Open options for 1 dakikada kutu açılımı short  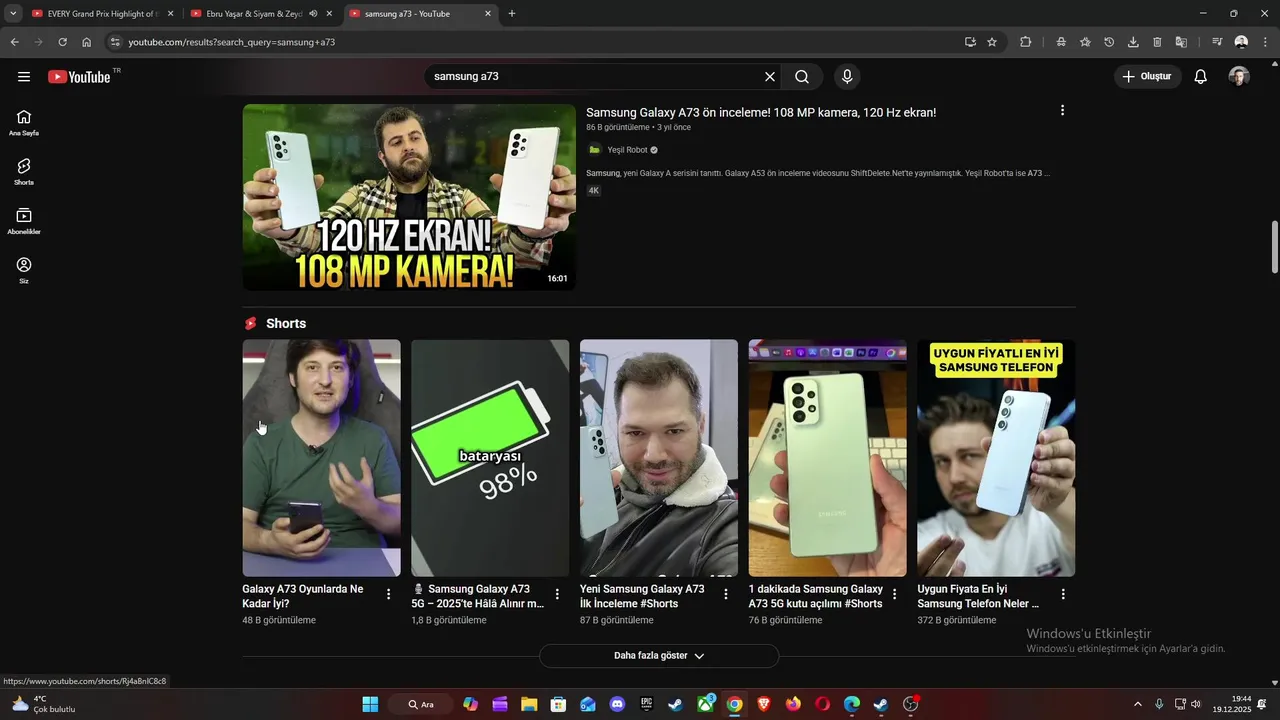click(x=895, y=594)
